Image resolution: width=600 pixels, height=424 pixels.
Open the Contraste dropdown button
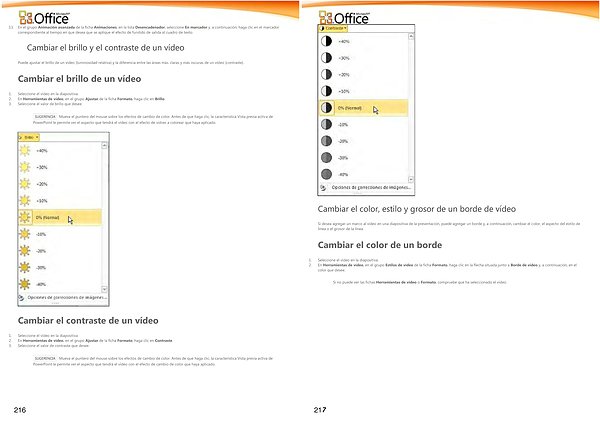[x=333, y=28]
